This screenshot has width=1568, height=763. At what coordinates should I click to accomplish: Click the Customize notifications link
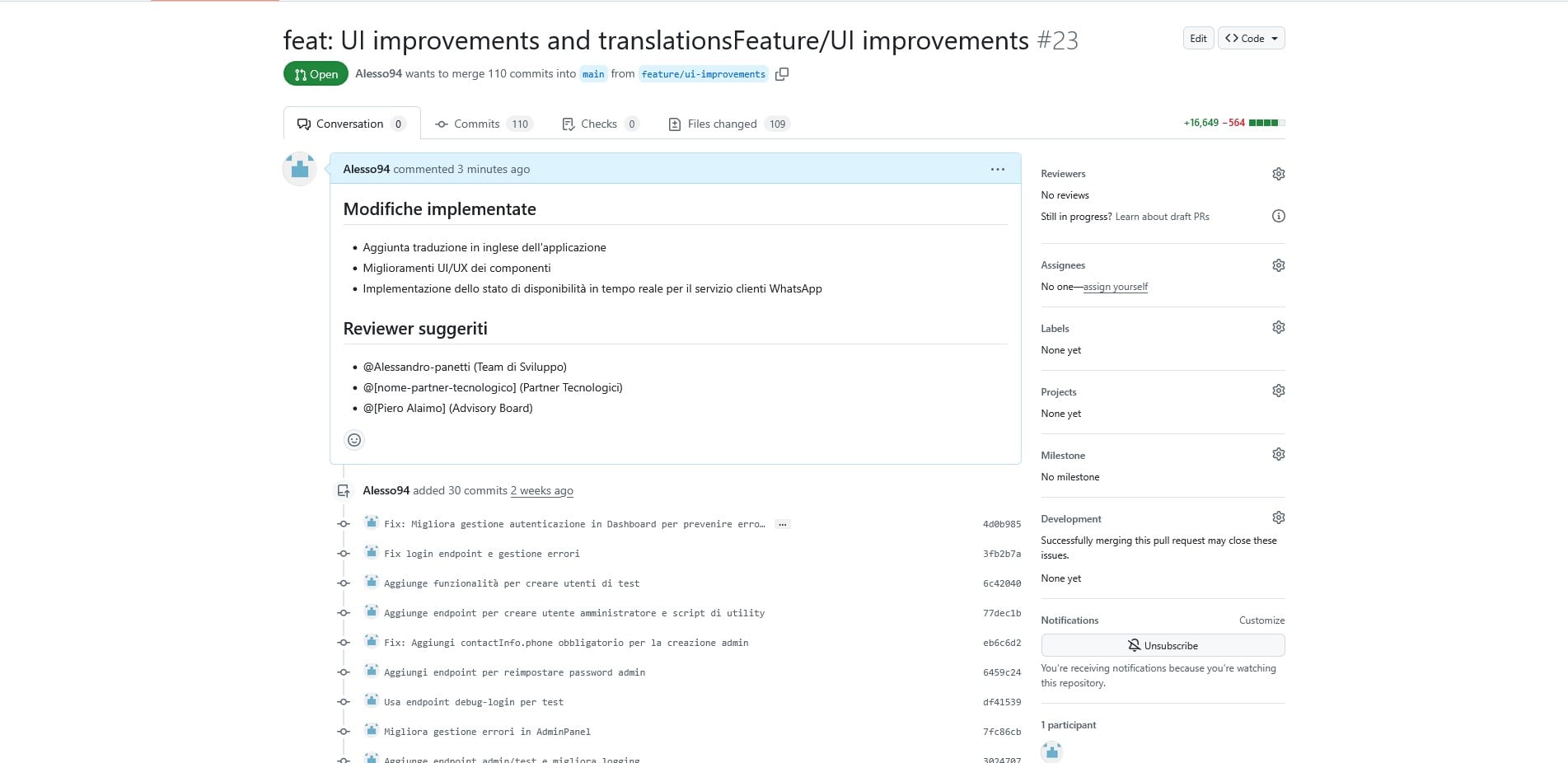[1261, 620]
